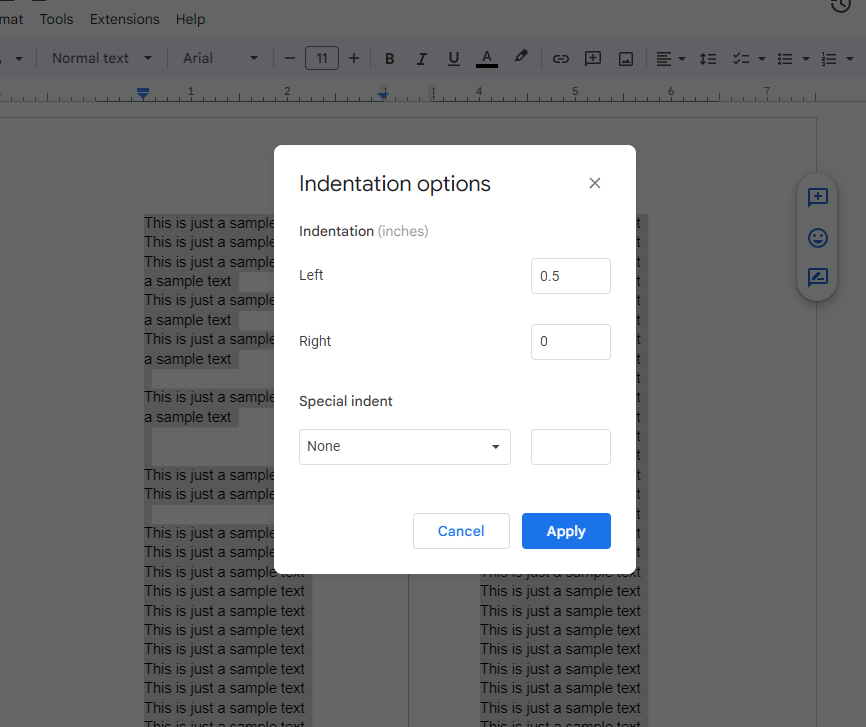Click the Cancel button
The height and width of the screenshot is (727, 866).
click(x=461, y=531)
